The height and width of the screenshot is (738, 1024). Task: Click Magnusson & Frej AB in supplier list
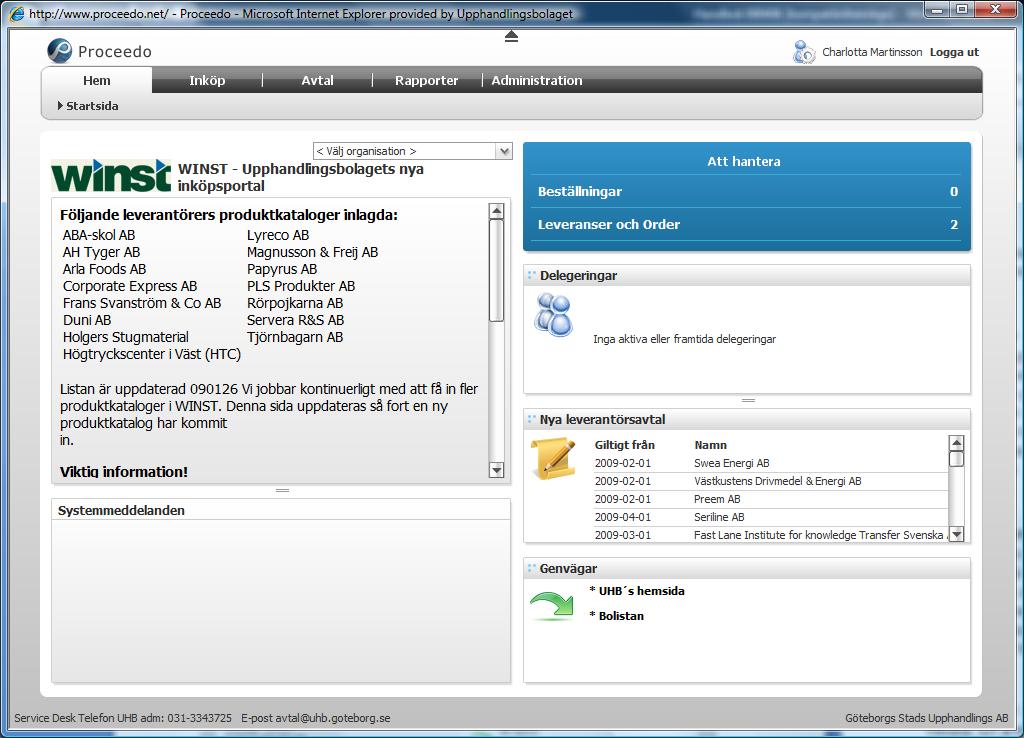coord(312,252)
